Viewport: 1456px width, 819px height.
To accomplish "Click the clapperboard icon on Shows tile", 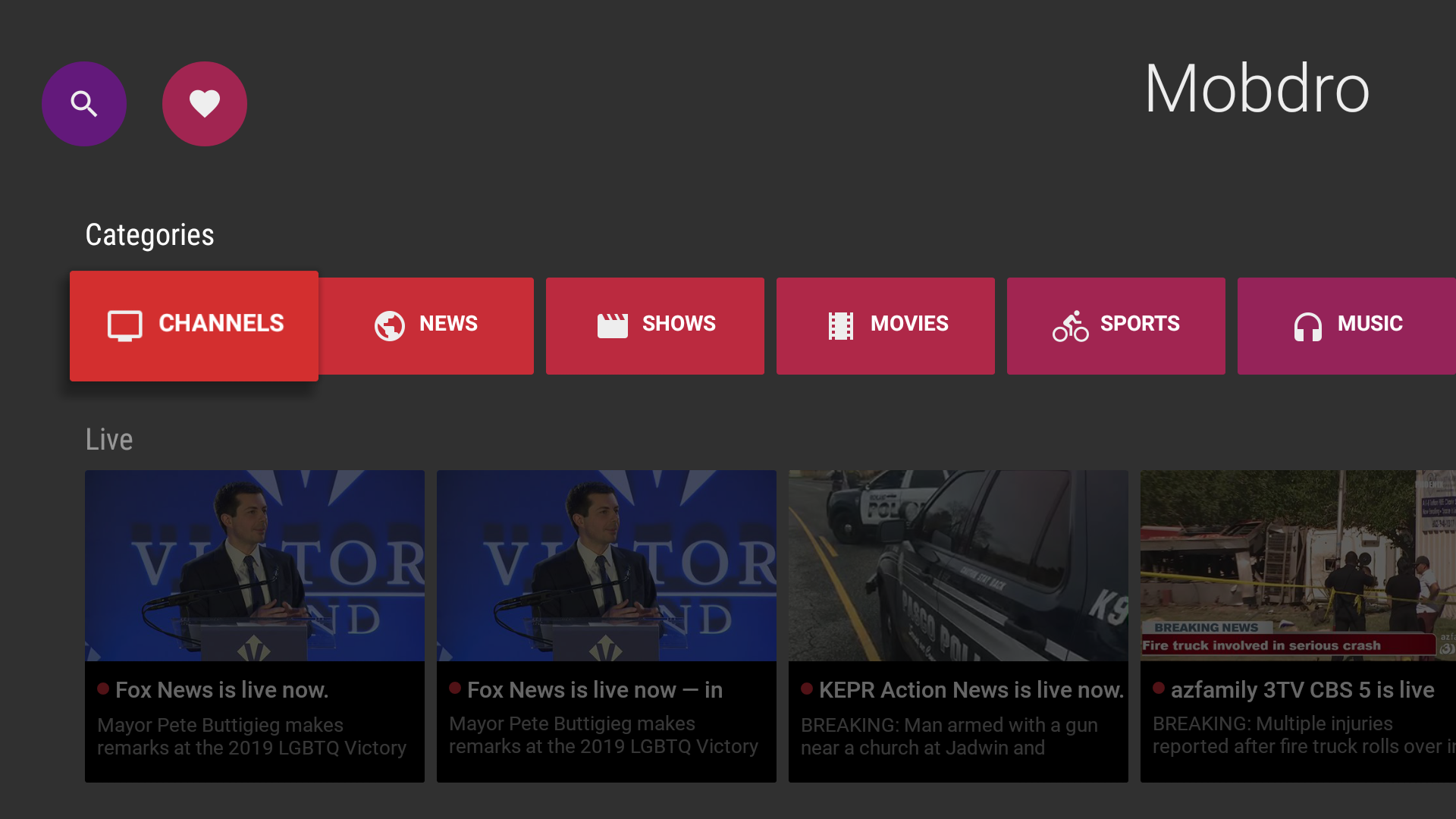I will (613, 326).
